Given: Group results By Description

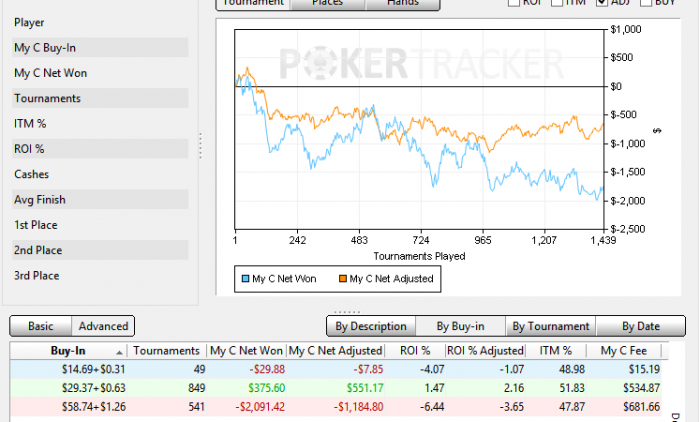Looking at the screenshot, I should point(371,326).
